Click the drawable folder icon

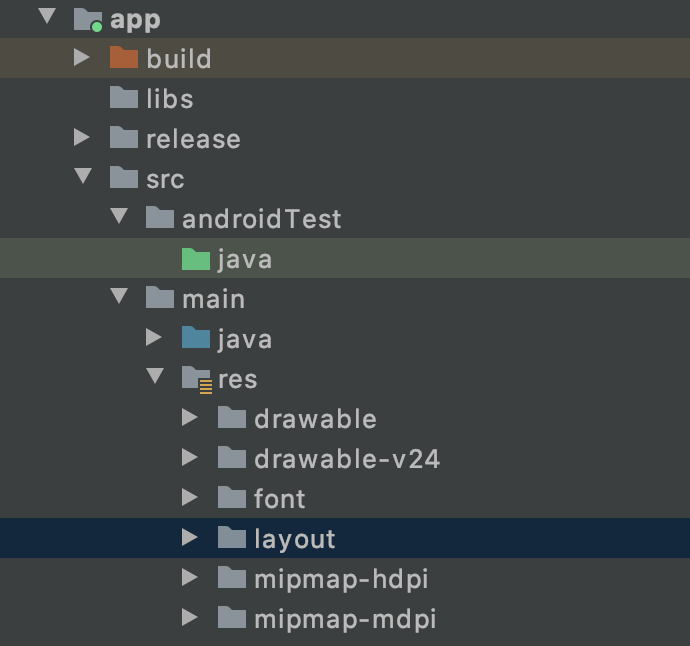point(232,418)
